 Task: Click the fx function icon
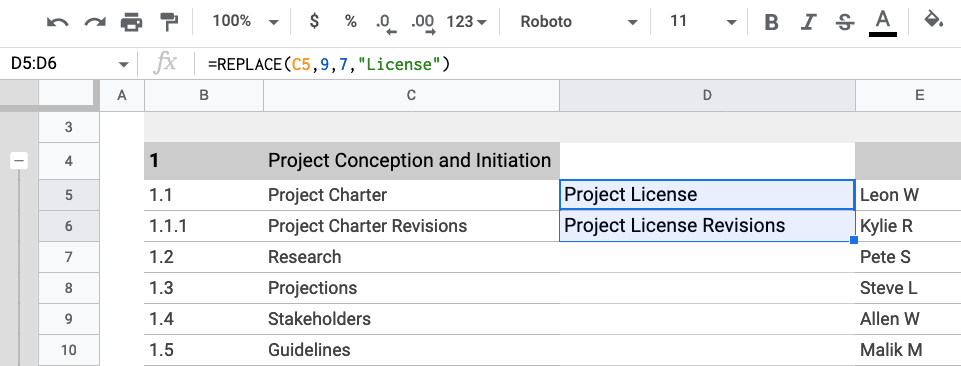(165, 63)
